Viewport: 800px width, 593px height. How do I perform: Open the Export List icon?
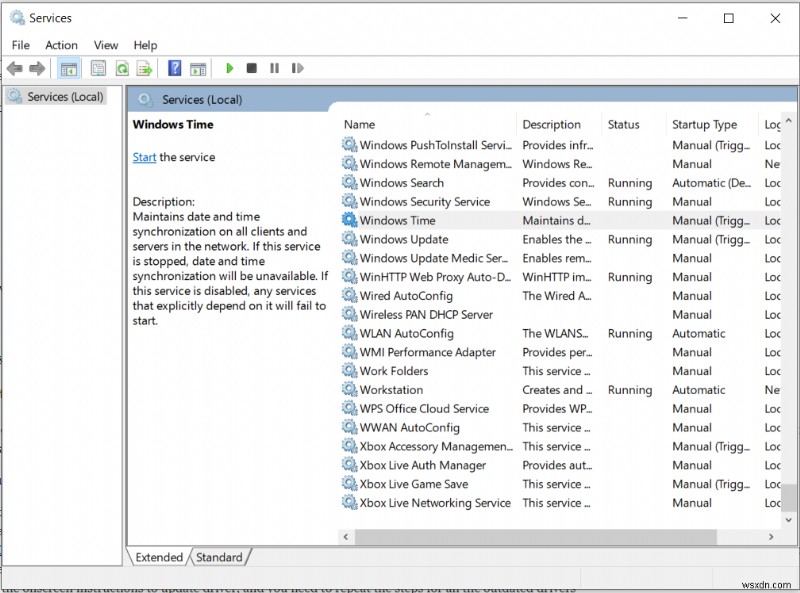pyautogui.click(x=145, y=68)
